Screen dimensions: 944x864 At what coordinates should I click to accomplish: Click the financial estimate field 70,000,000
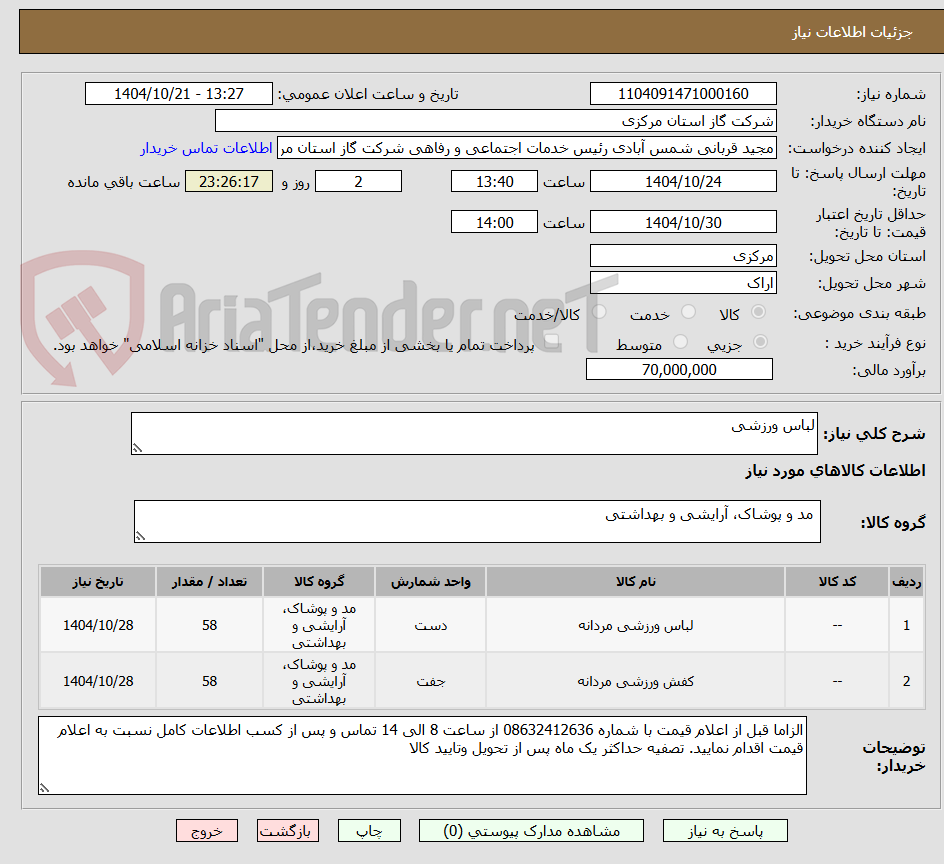click(x=678, y=368)
